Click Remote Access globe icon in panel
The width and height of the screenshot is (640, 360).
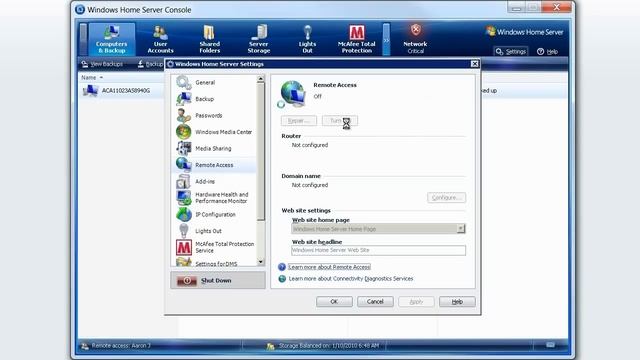[292, 94]
